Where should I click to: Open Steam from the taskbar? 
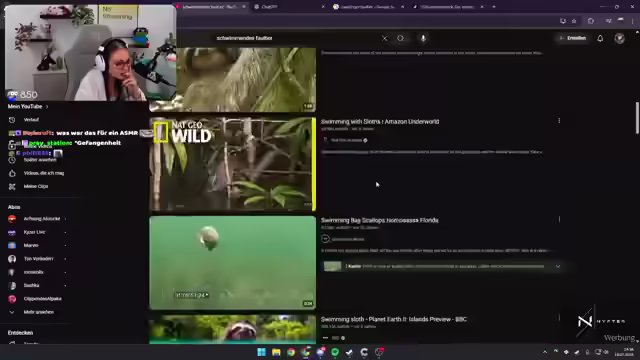[350, 352]
